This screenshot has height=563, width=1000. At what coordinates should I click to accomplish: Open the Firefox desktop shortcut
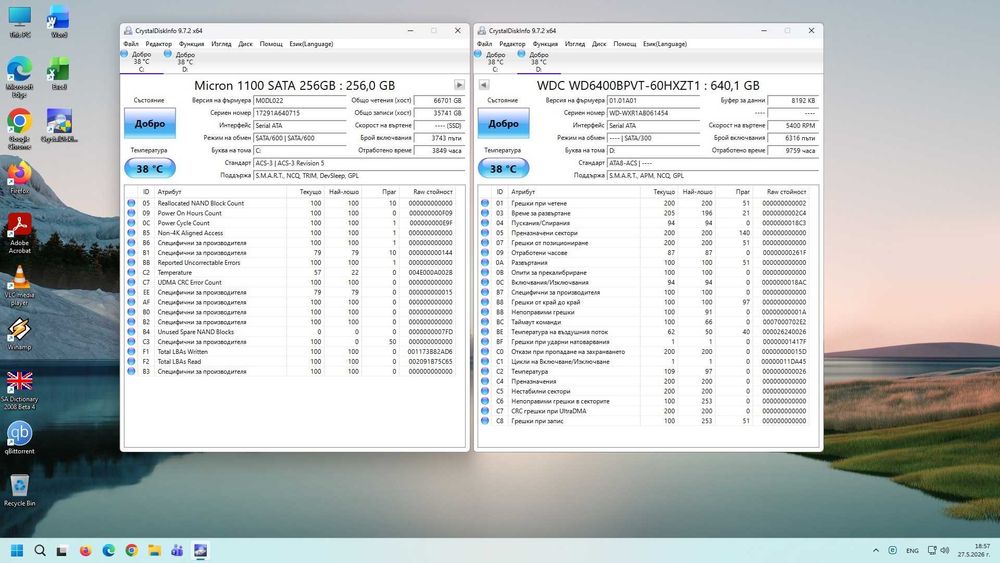pos(19,178)
